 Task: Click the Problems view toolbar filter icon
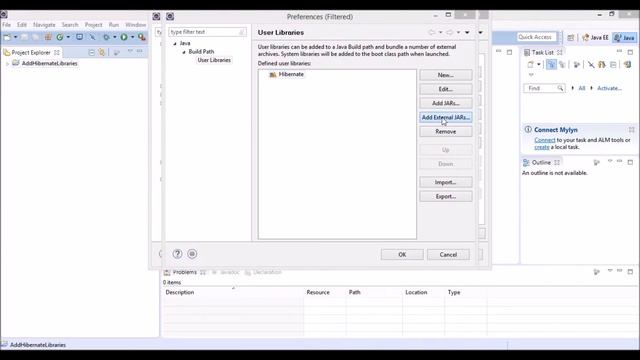(596, 272)
